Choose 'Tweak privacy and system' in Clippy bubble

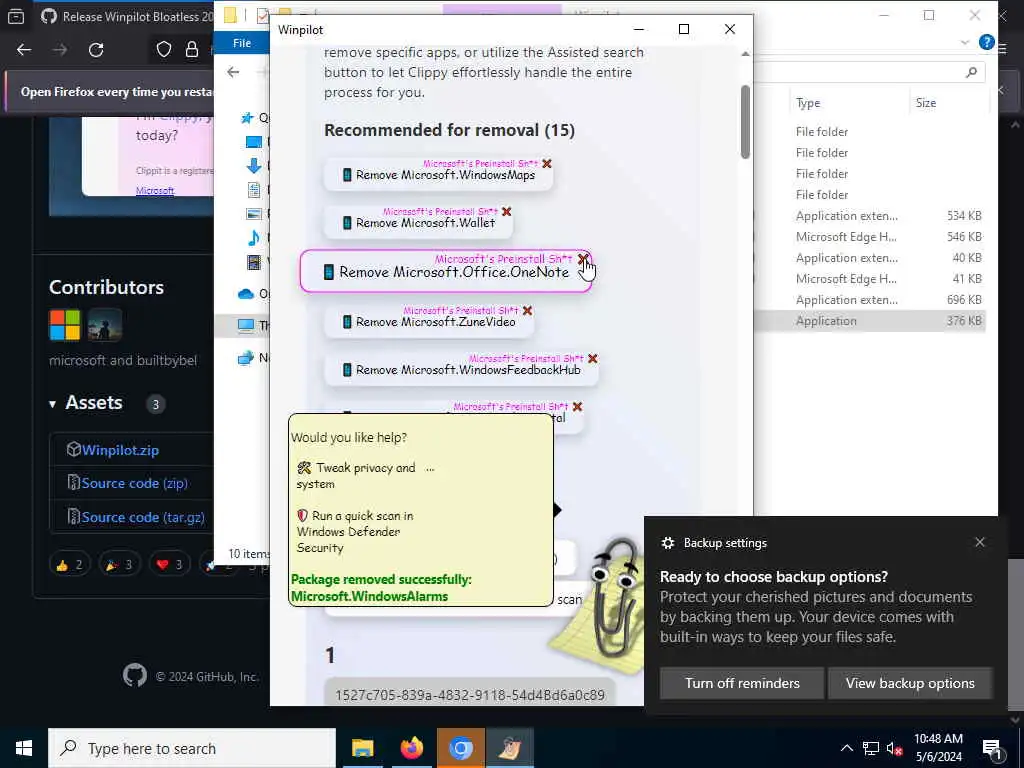[357, 475]
